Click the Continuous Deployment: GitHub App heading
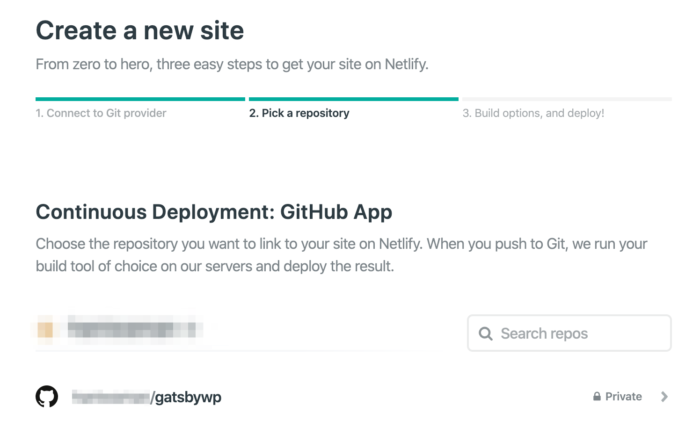This screenshot has height=435, width=700. coord(214,211)
